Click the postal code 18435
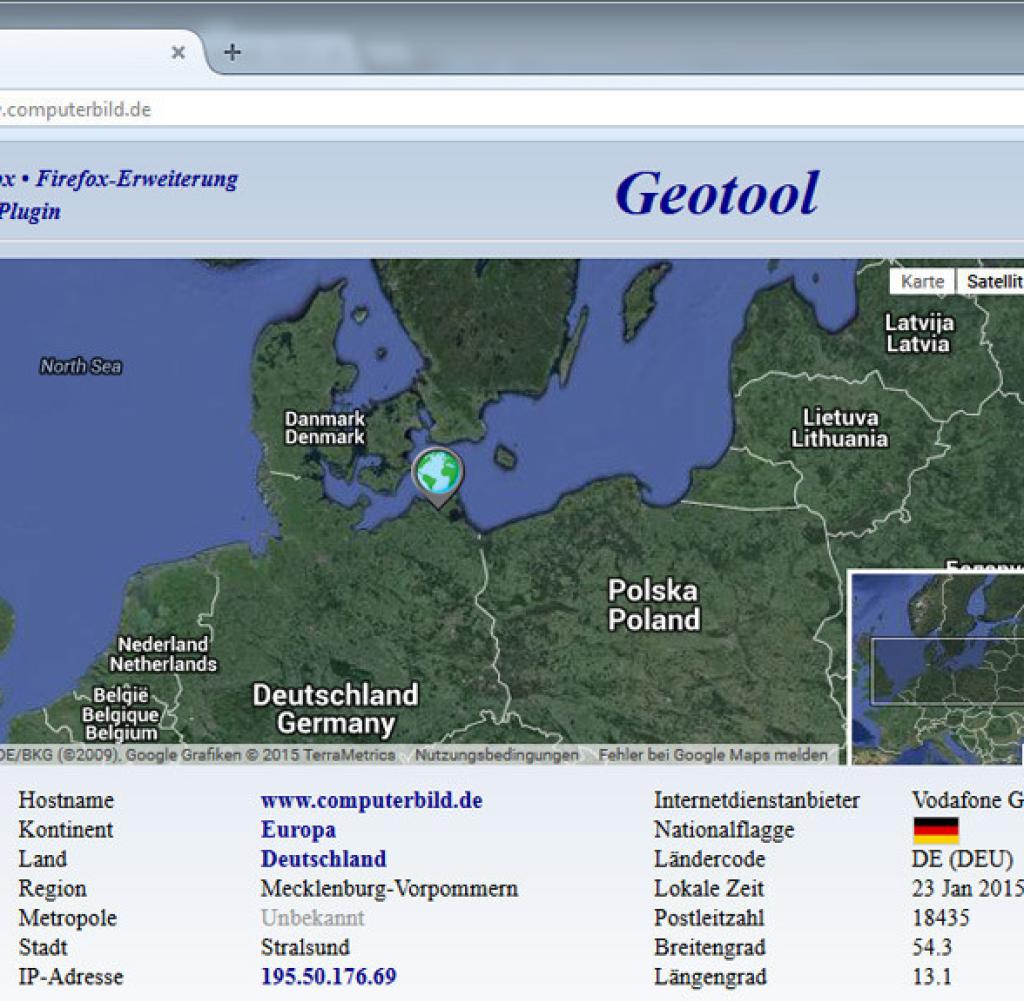Image resolution: width=1024 pixels, height=1001 pixels. [x=940, y=918]
